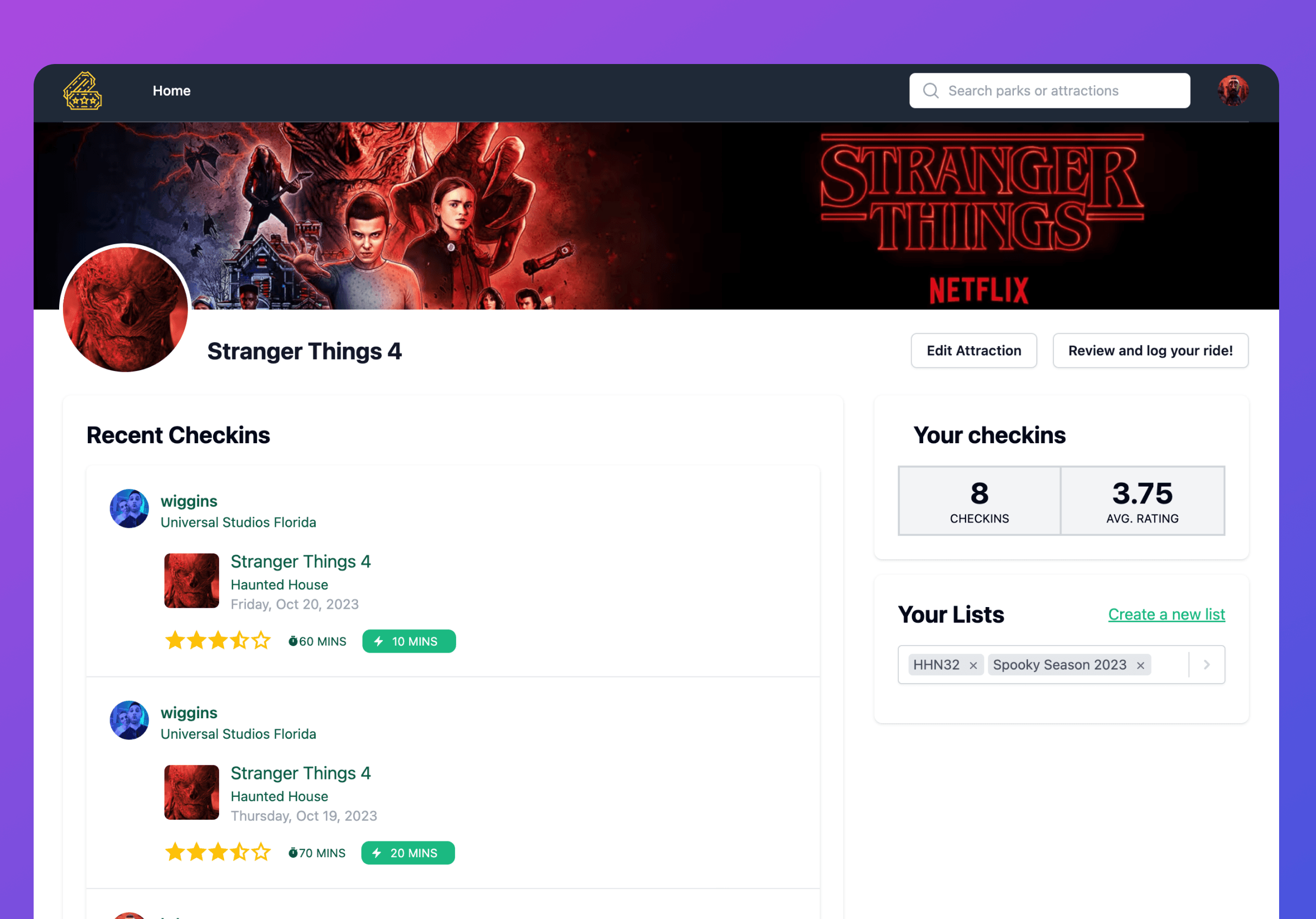Remove the HHN32 list tag
The image size is (1316, 919).
point(973,665)
